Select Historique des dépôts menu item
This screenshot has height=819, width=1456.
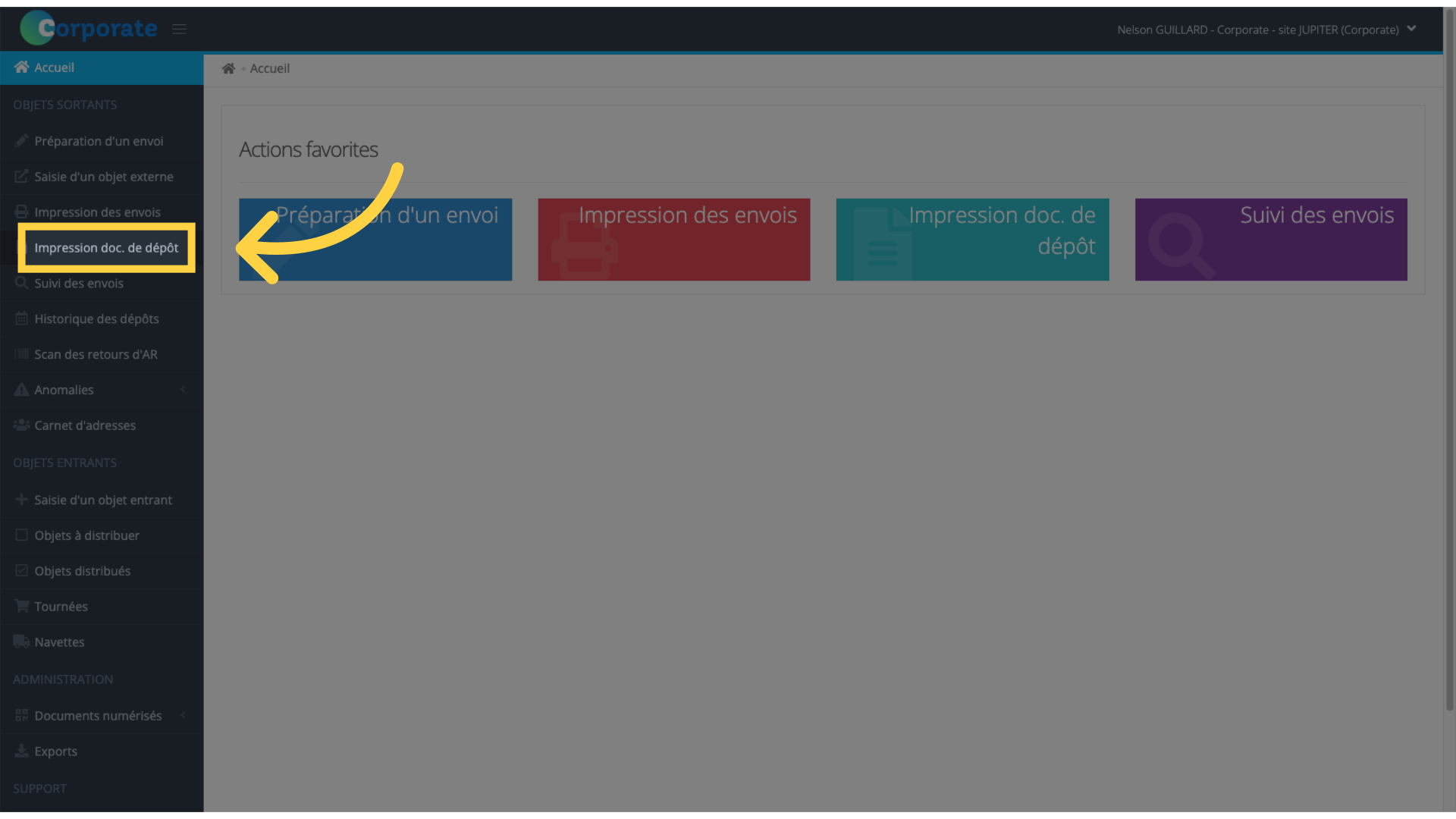click(x=96, y=318)
